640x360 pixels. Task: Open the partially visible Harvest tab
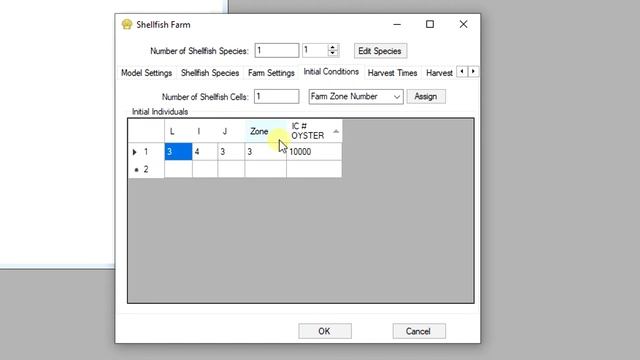[439, 73]
